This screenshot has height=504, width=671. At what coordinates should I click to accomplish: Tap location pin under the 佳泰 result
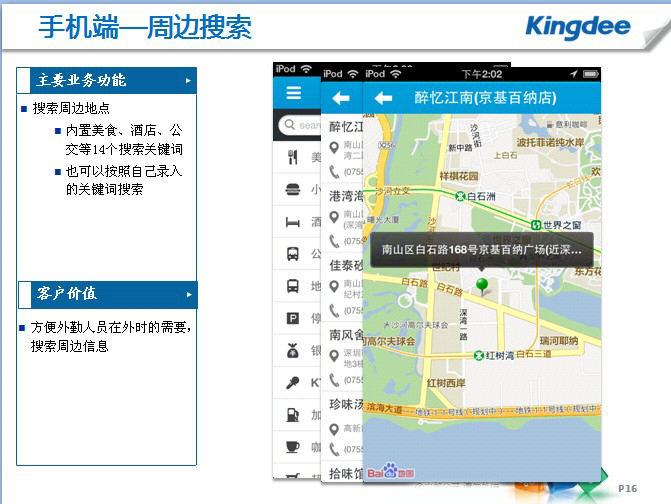334,287
